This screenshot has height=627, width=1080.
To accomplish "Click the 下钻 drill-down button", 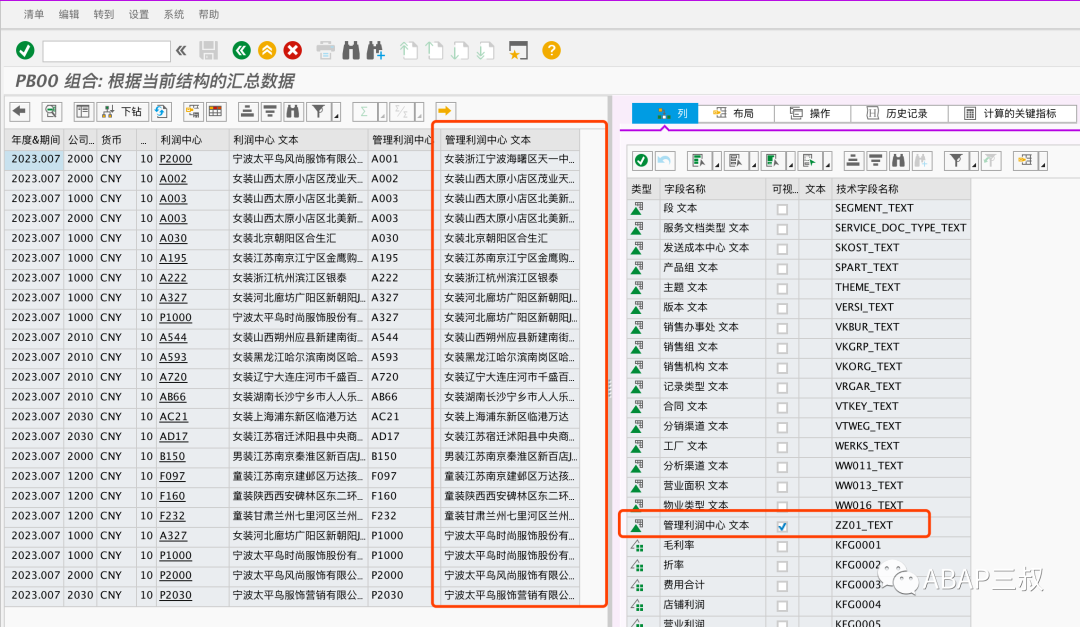I will point(122,111).
